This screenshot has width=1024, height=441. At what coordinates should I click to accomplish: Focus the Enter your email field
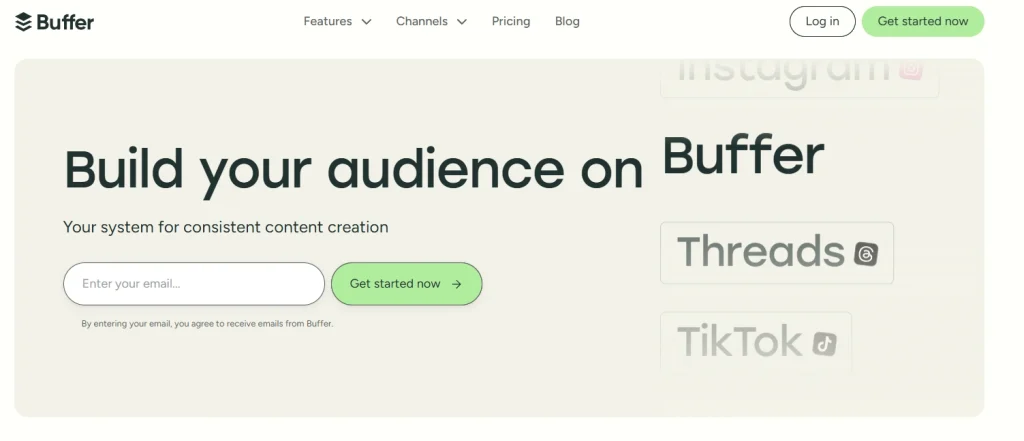[x=194, y=284]
